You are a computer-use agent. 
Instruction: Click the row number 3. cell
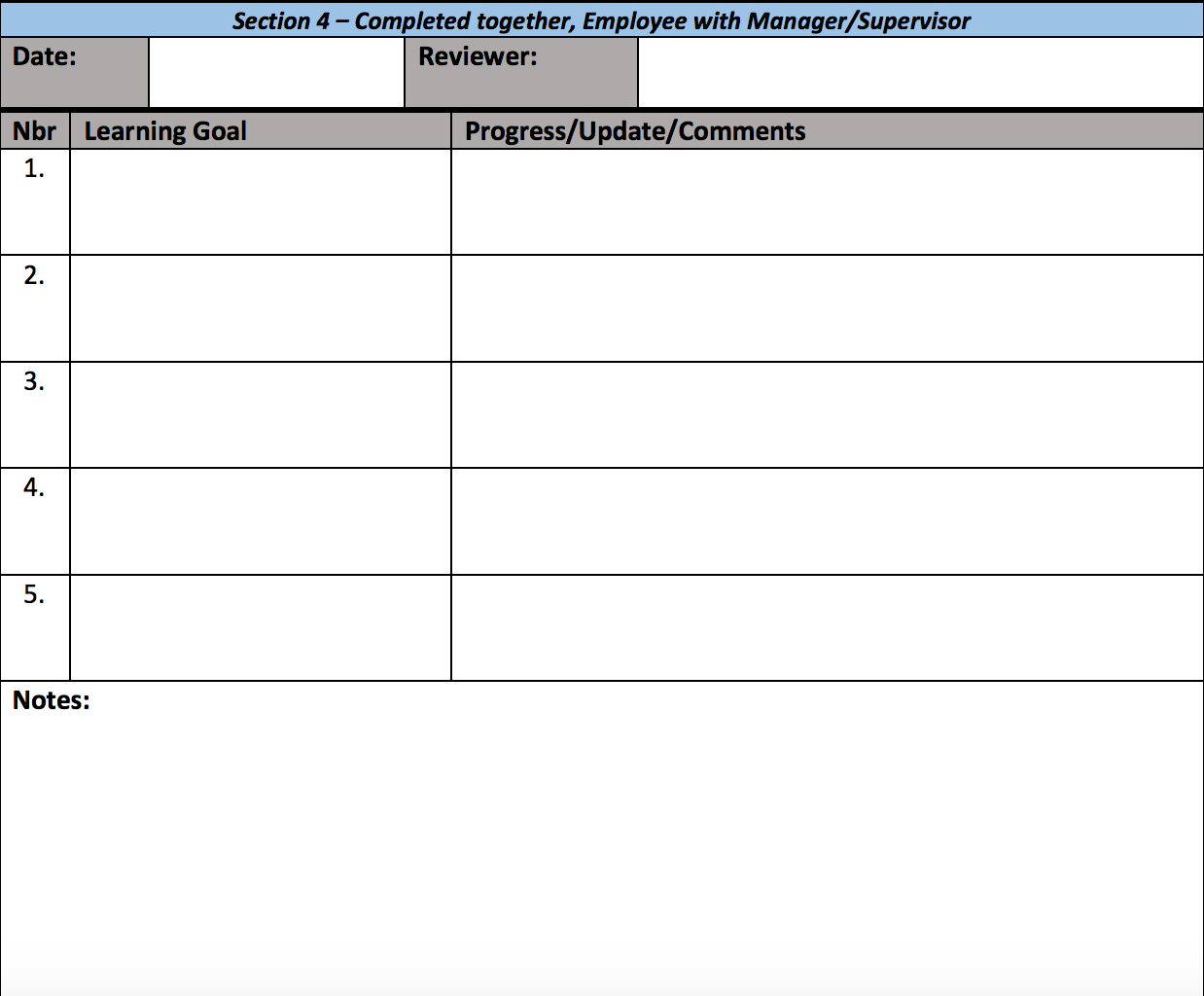[x=35, y=415]
